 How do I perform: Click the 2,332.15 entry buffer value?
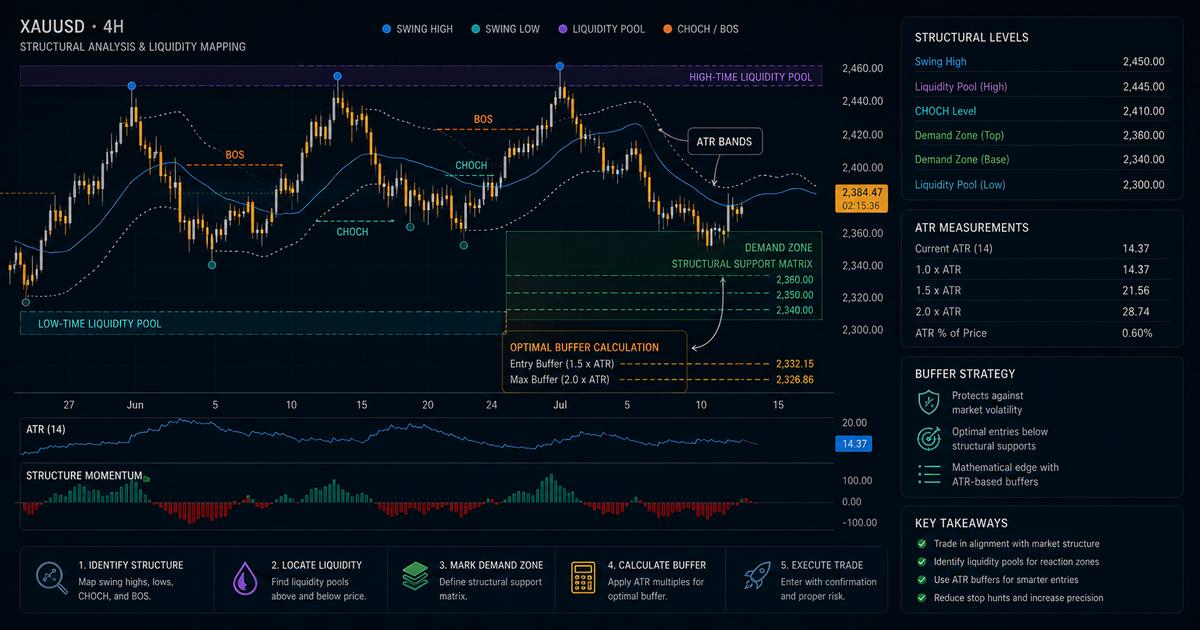coord(794,364)
